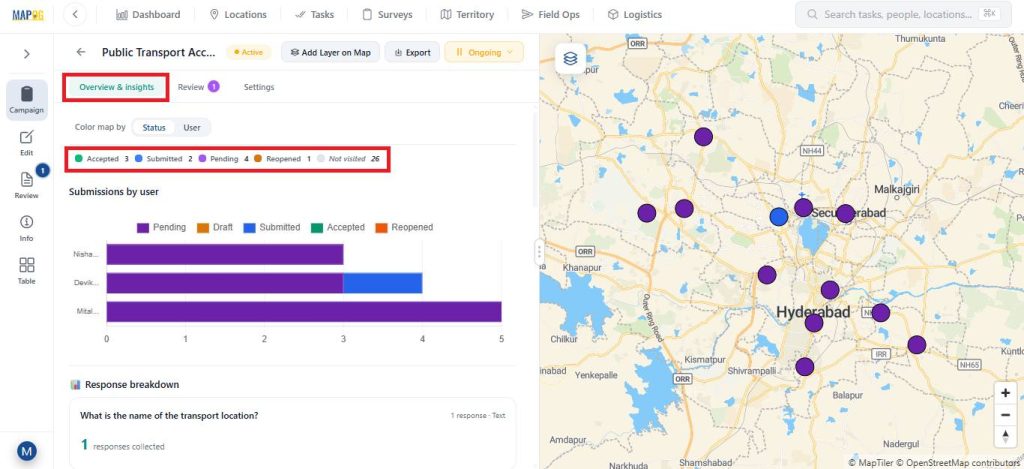The width and height of the screenshot is (1024, 469).
Task: Zoom out on the map
Action: pos(1005,415)
